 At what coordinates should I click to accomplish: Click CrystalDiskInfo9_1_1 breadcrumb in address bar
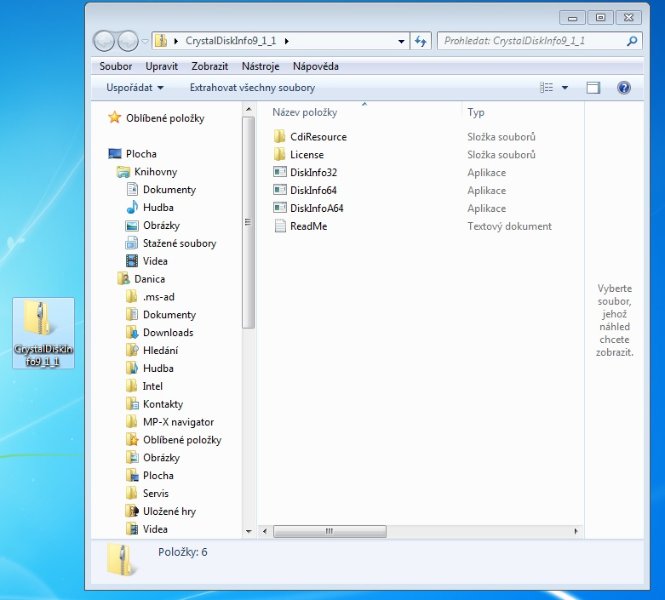(231, 41)
